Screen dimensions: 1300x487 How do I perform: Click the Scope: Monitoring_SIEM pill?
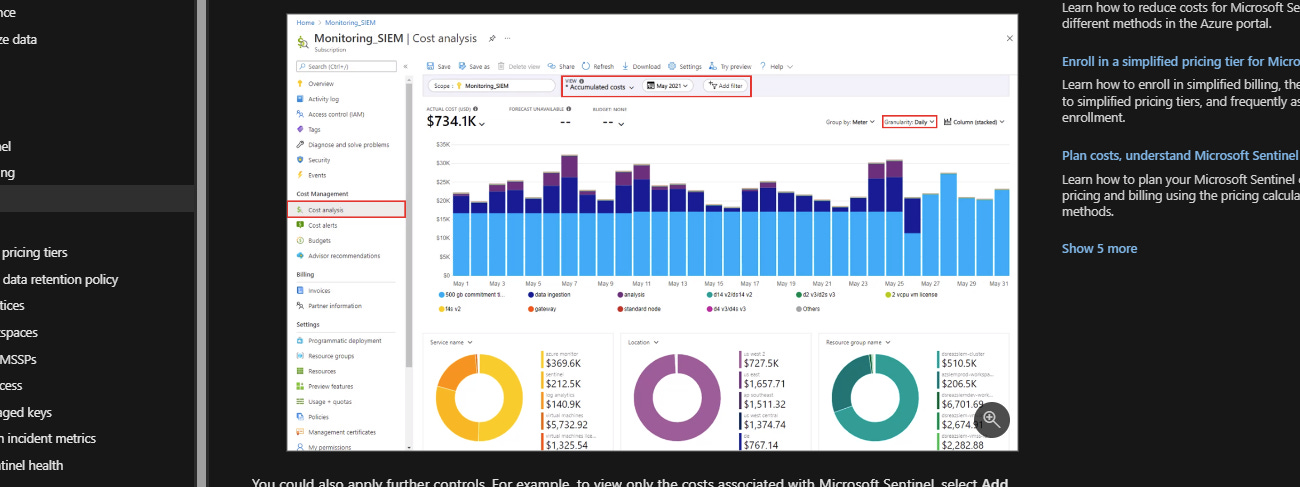[490, 86]
